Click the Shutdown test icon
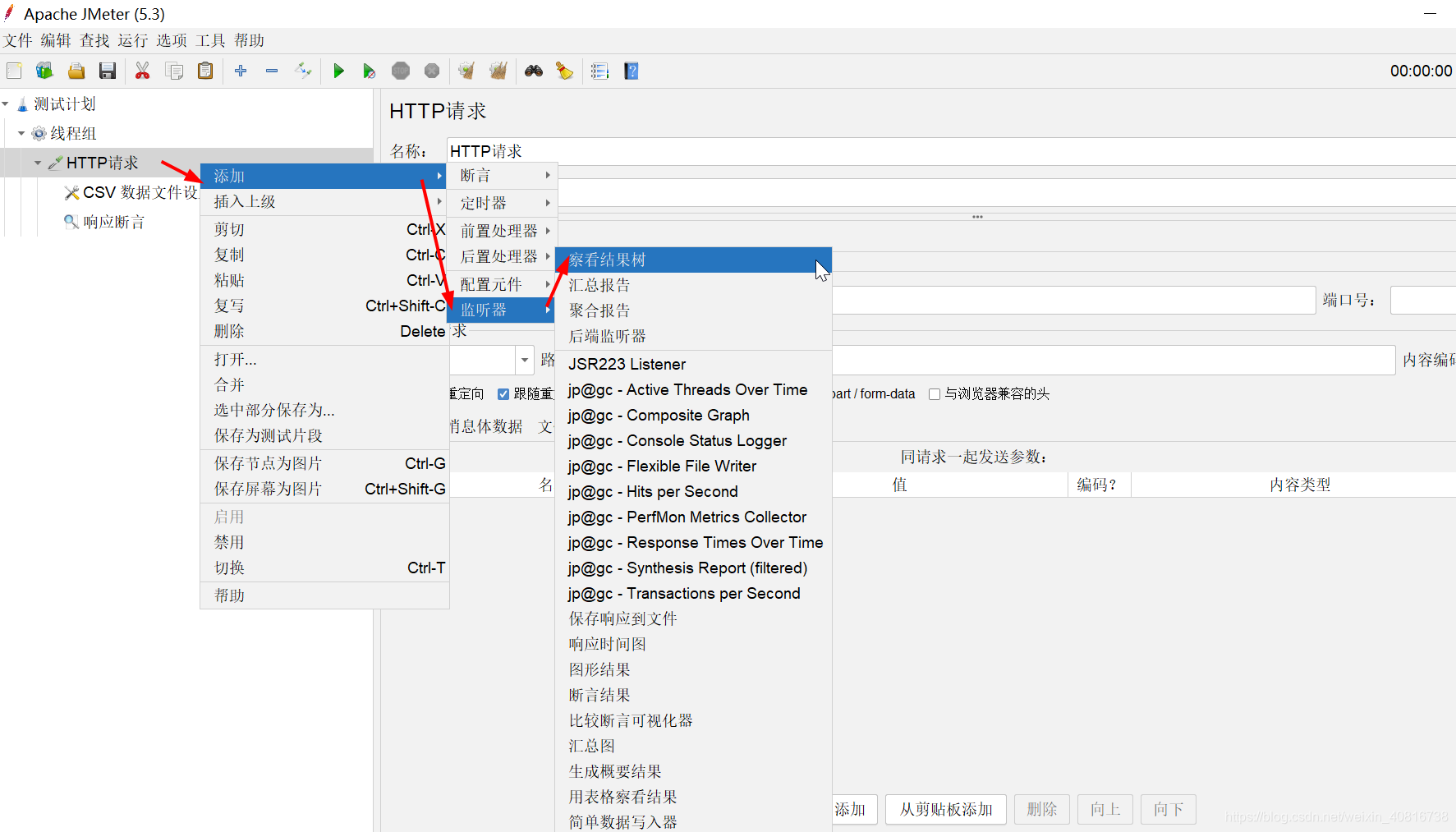The width and height of the screenshot is (1456, 832). tap(432, 71)
